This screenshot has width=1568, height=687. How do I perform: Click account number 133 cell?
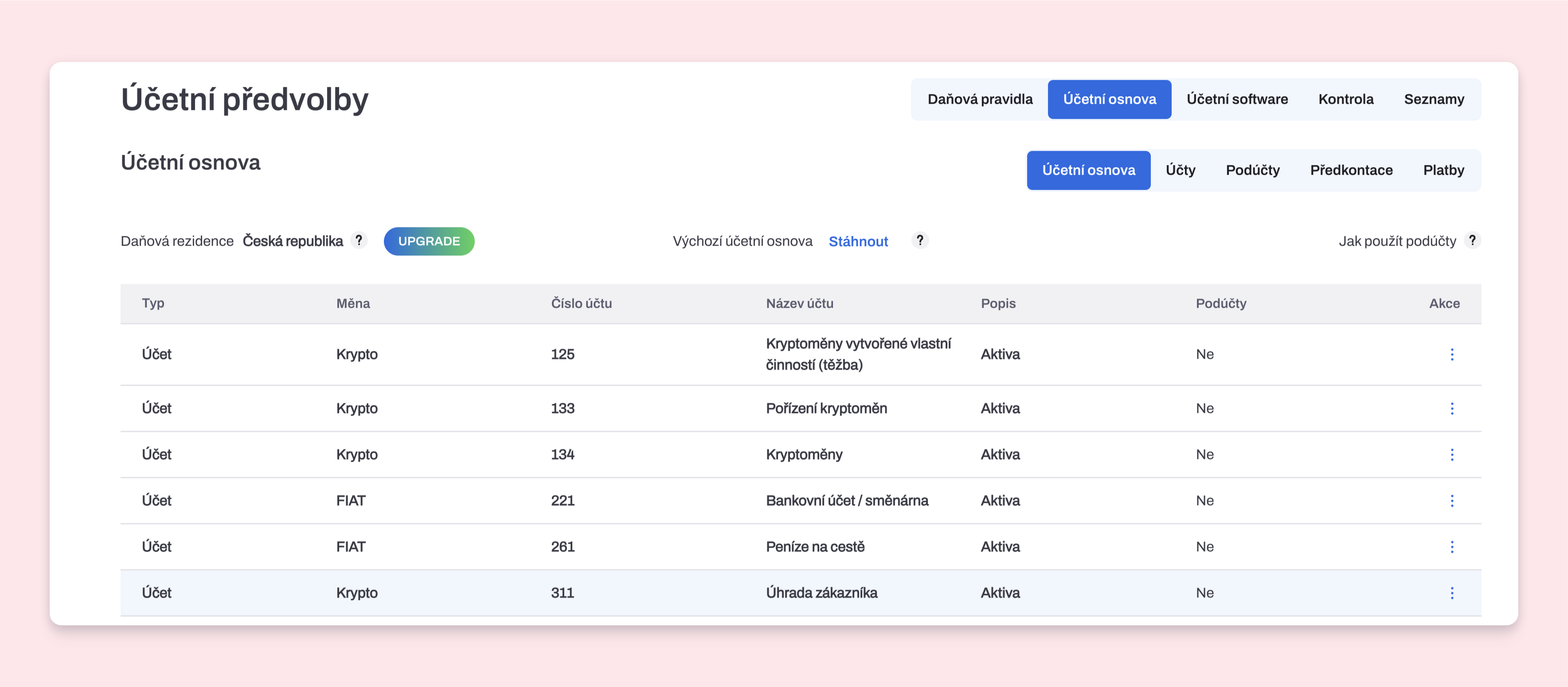click(x=563, y=408)
